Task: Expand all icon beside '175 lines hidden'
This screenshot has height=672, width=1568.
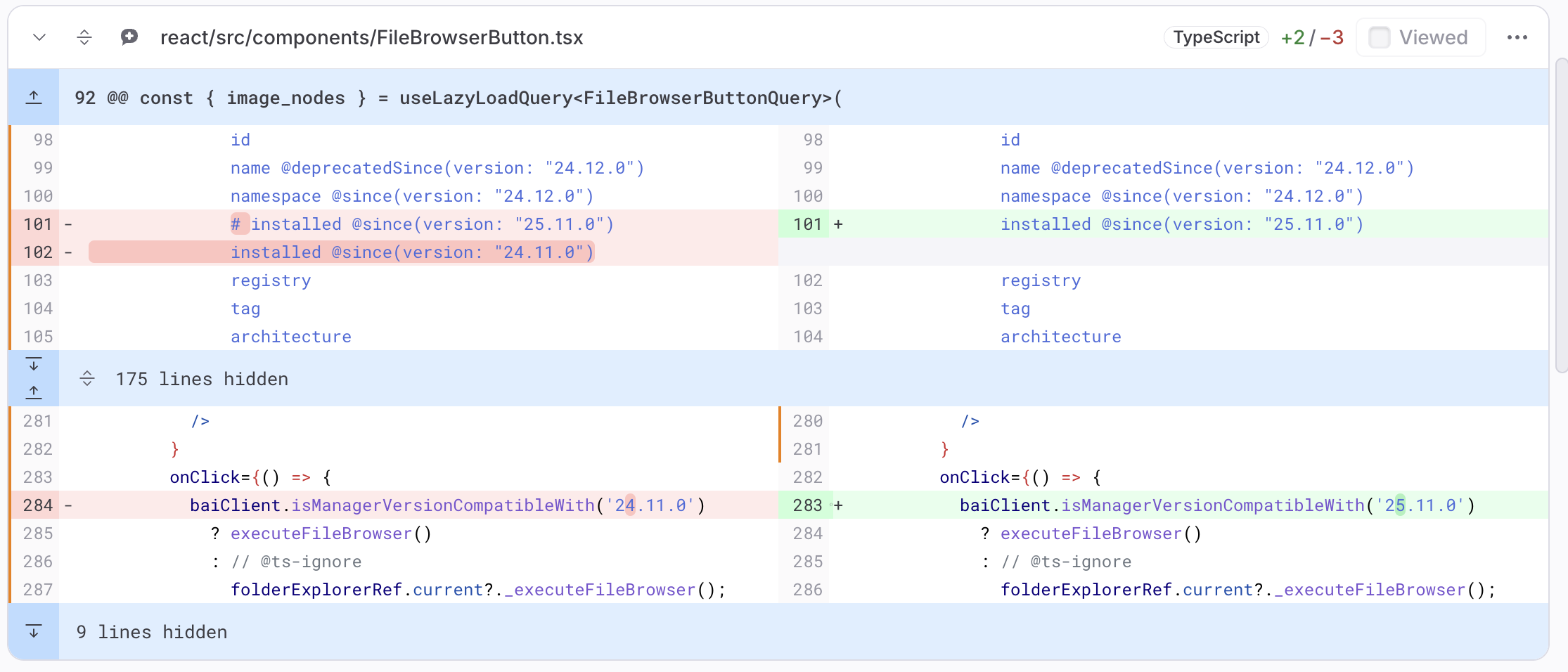Action: (87, 379)
